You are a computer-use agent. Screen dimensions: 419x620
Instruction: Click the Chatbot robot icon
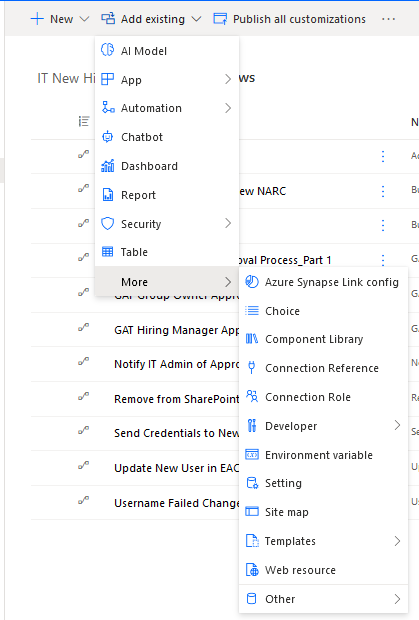pos(108,137)
